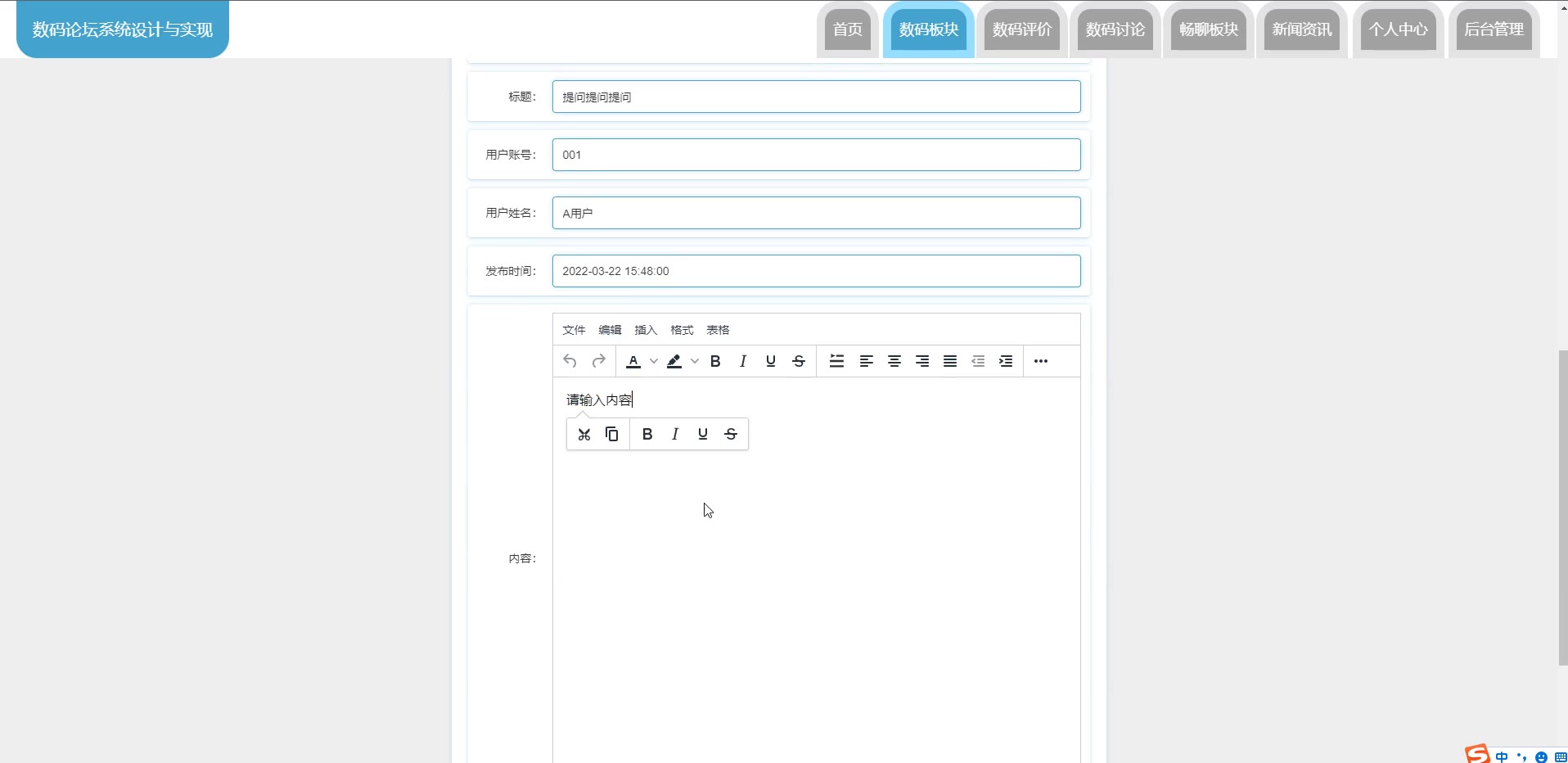Click the text 请输入内容 in the editor

(599, 400)
